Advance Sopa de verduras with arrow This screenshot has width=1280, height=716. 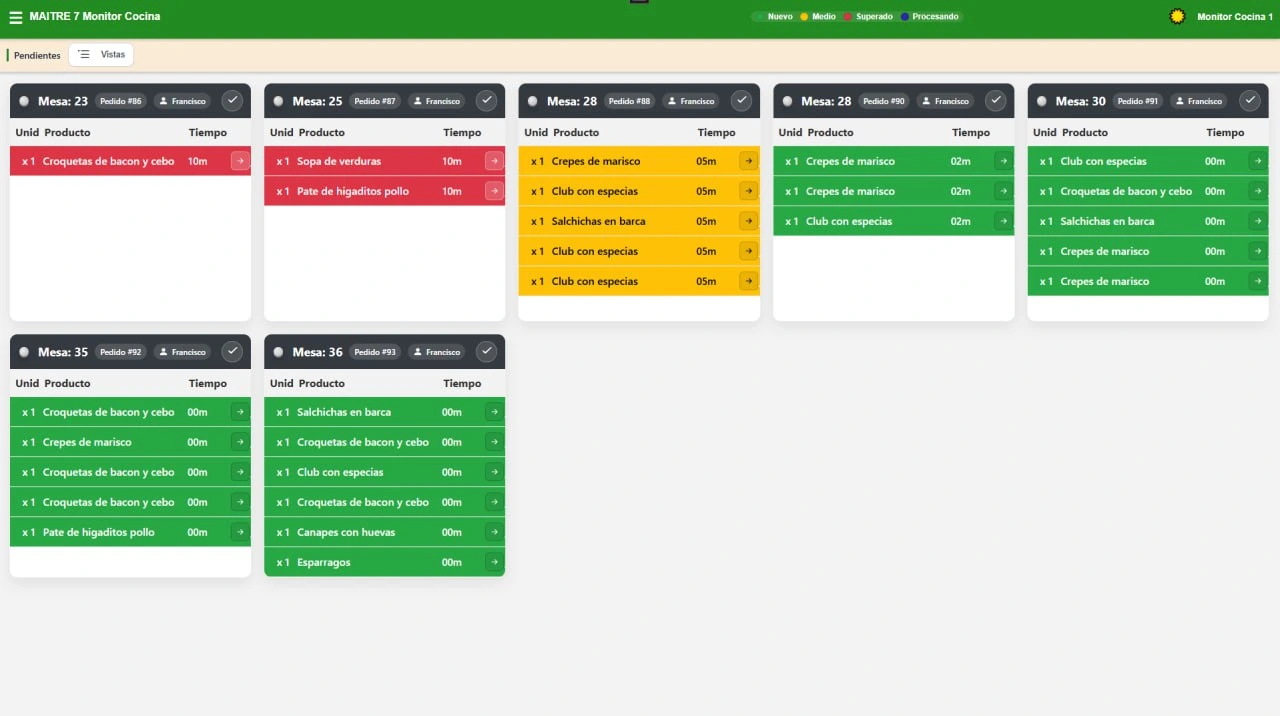coord(494,161)
